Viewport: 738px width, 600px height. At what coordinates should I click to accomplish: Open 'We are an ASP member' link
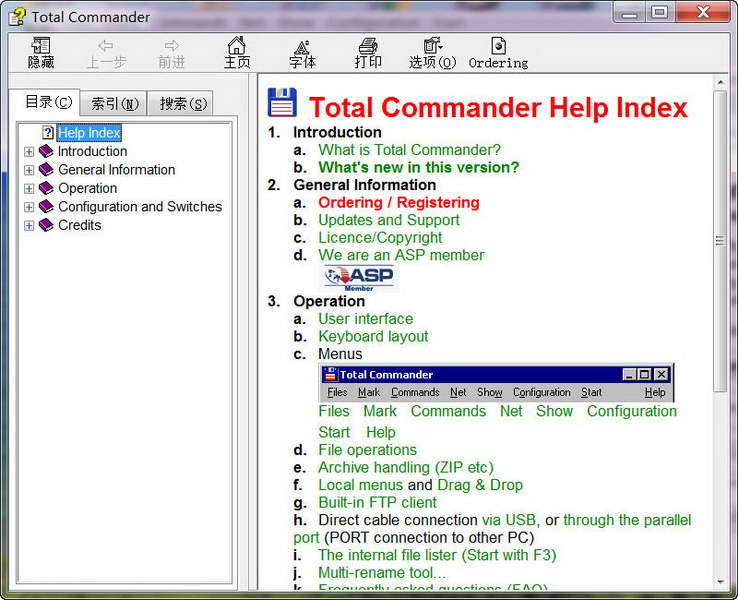[401, 255]
